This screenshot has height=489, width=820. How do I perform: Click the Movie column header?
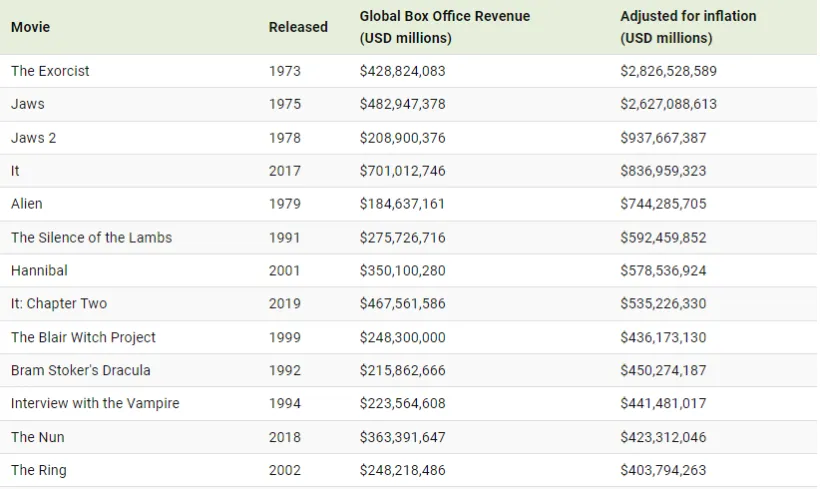click(x=30, y=27)
